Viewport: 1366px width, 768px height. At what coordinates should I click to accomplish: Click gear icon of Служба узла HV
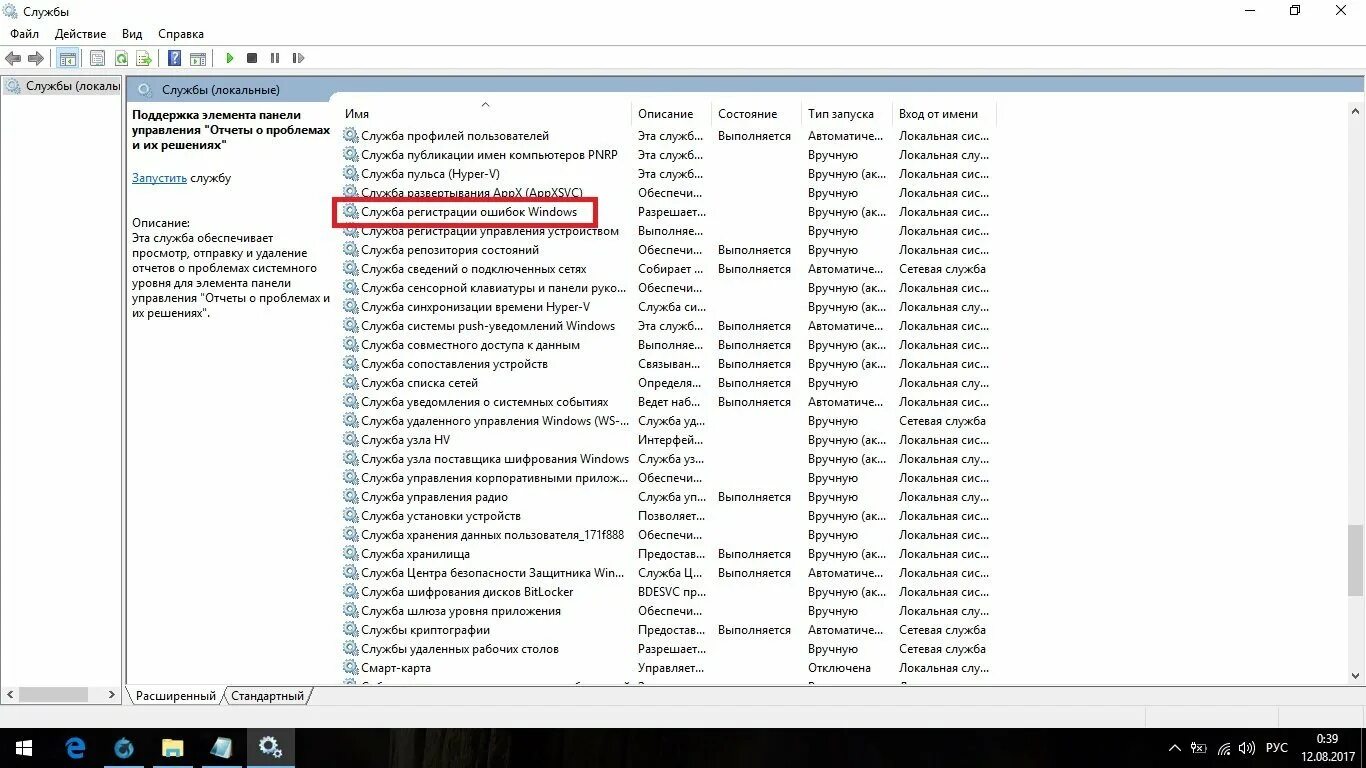point(351,440)
